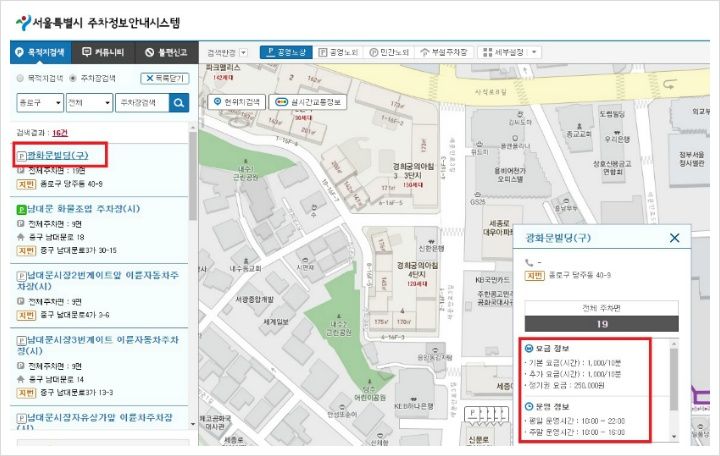Click the 우리은행 label on map
The width and height of the screenshot is (720, 456).
[x=618, y=139]
